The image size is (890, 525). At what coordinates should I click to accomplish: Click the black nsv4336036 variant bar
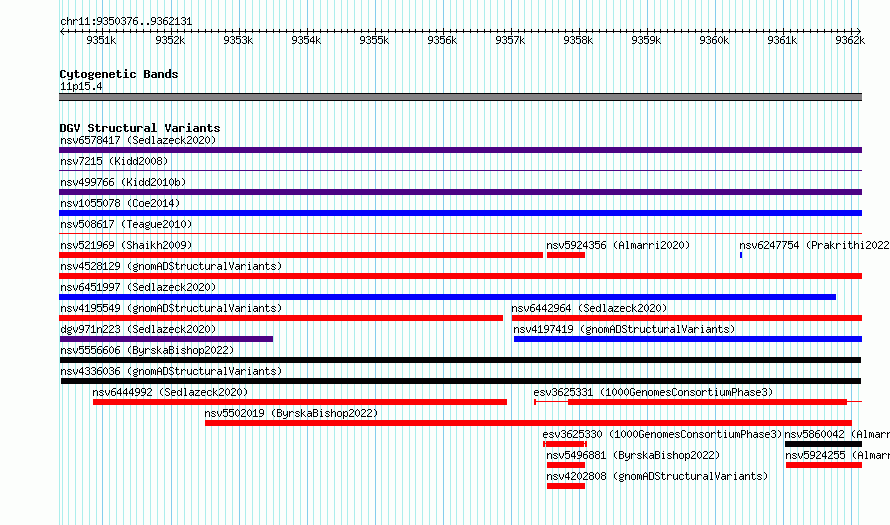click(x=461, y=381)
